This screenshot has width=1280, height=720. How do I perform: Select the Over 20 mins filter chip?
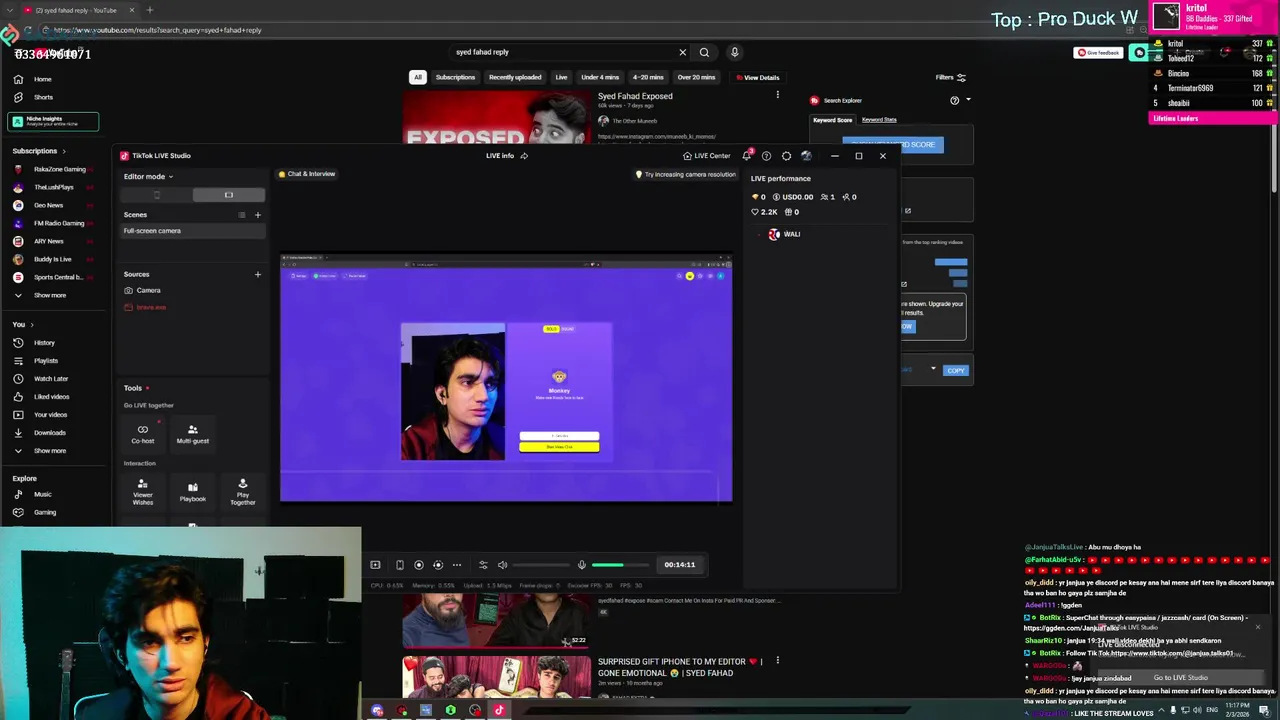click(696, 77)
